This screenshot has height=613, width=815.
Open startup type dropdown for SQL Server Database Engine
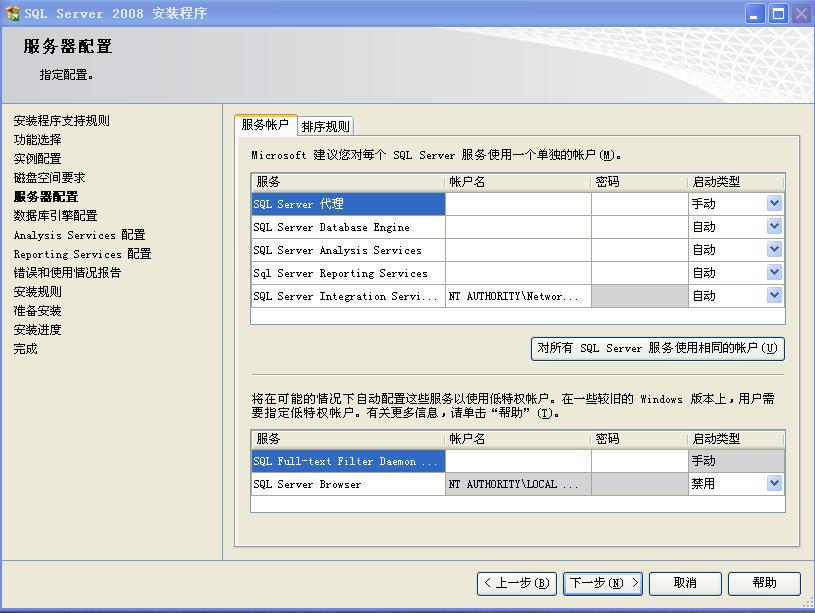[x=774, y=227]
